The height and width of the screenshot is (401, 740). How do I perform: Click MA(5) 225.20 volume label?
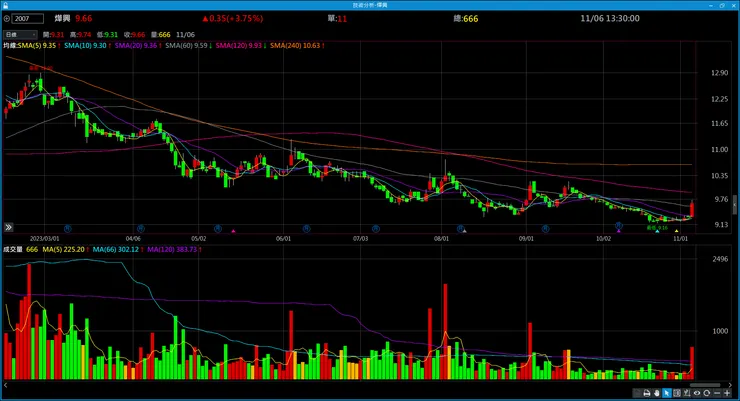pyautogui.click(x=63, y=249)
